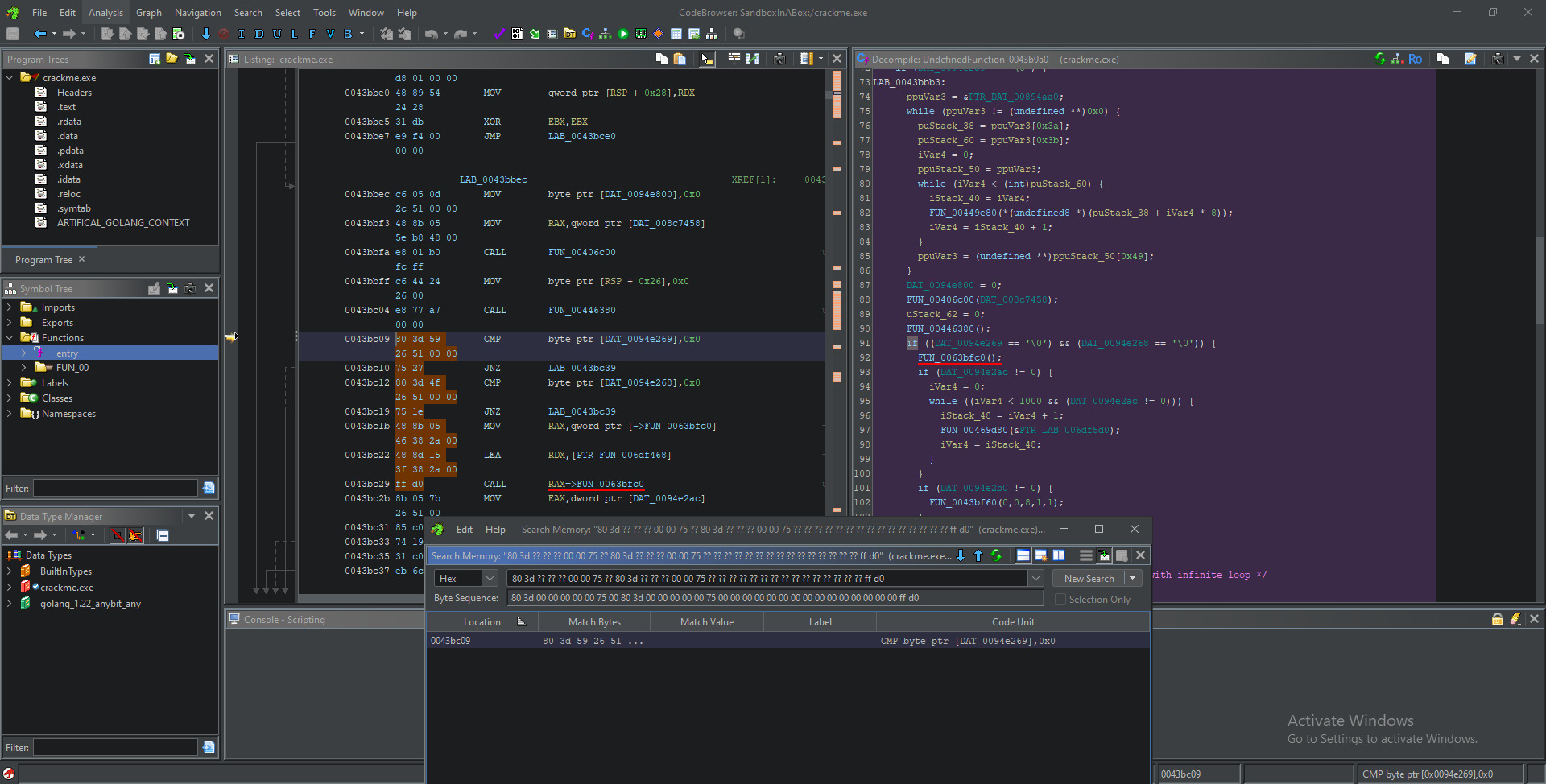
Task: Expand the Labels node in the Symbol Tree
Action: [x=9, y=382]
